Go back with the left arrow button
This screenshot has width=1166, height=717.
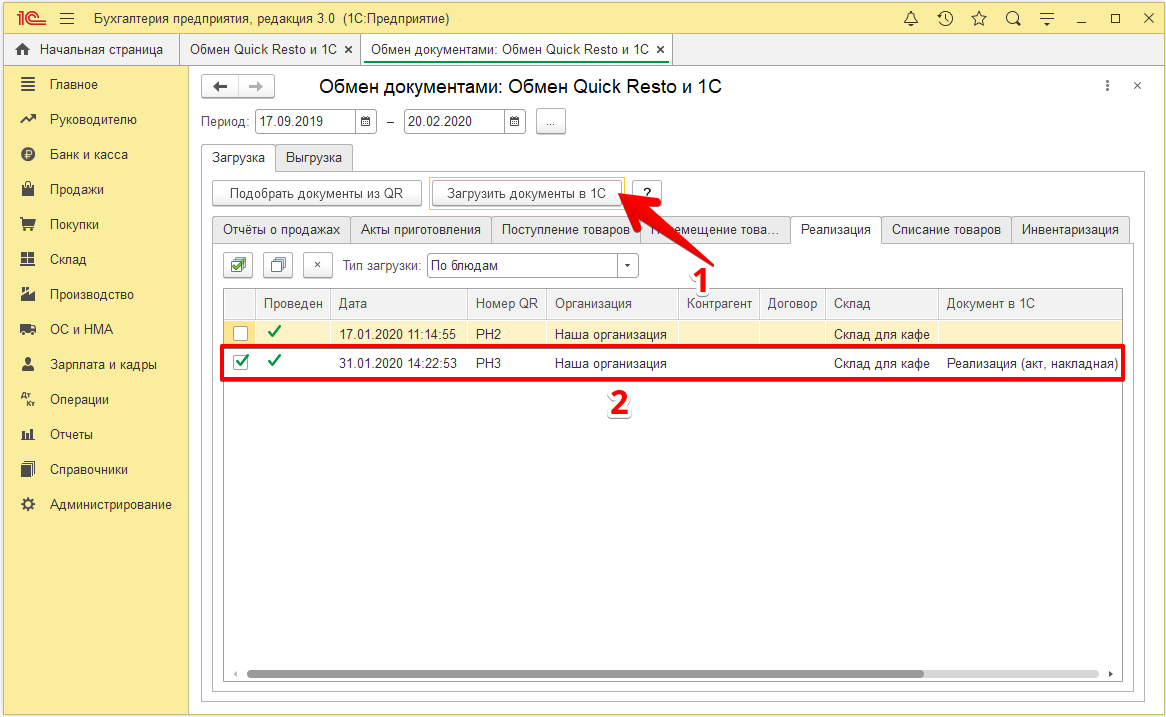click(x=220, y=86)
